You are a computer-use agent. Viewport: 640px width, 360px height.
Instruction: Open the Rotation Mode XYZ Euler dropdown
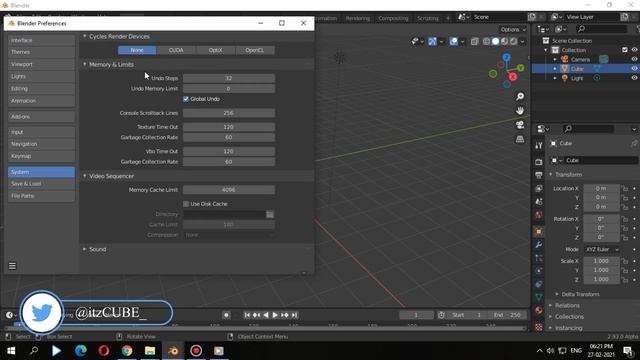(602, 249)
